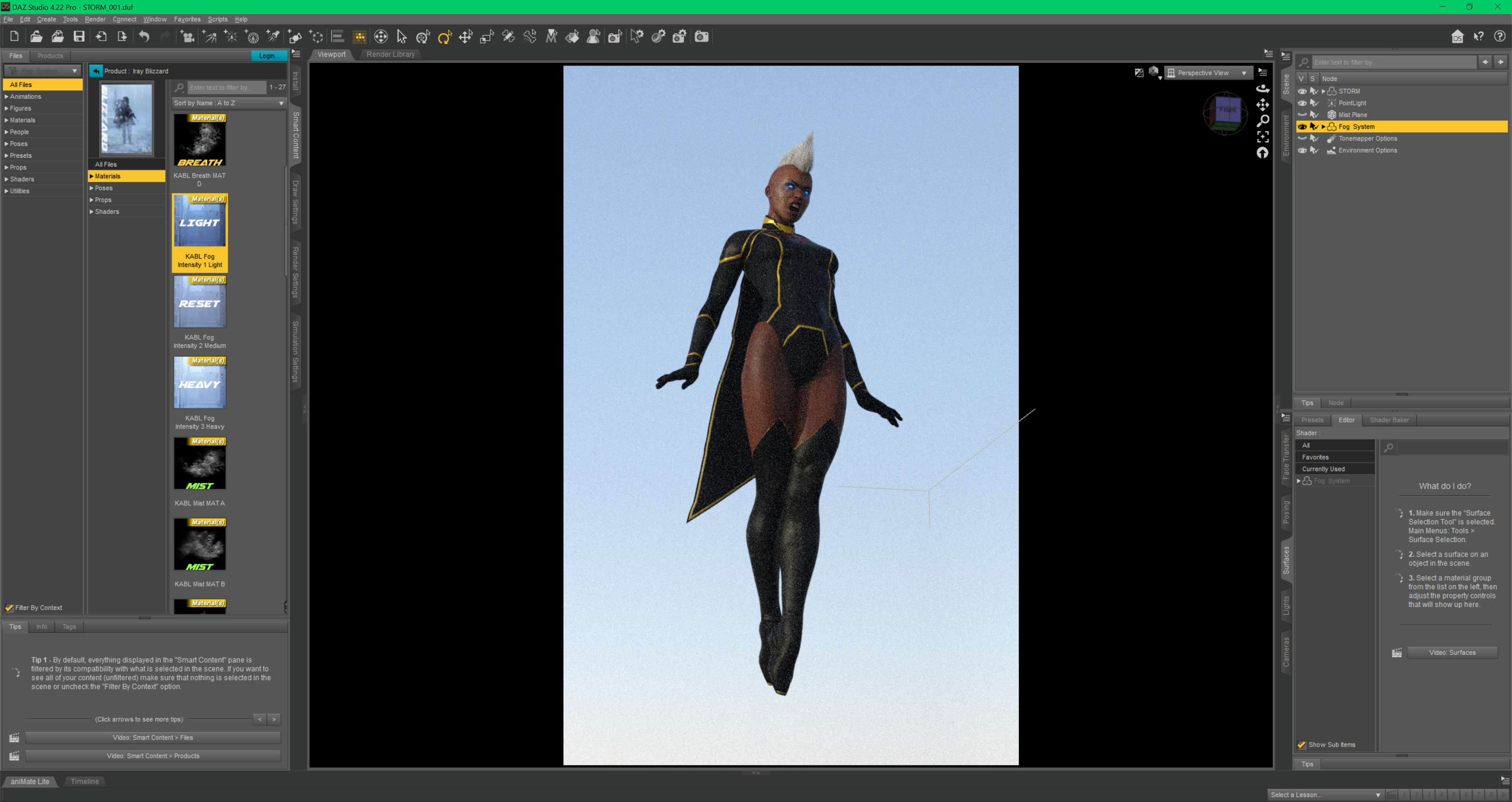The height and width of the screenshot is (802, 1512).
Task: Open the Scripts menu
Action: point(217,19)
